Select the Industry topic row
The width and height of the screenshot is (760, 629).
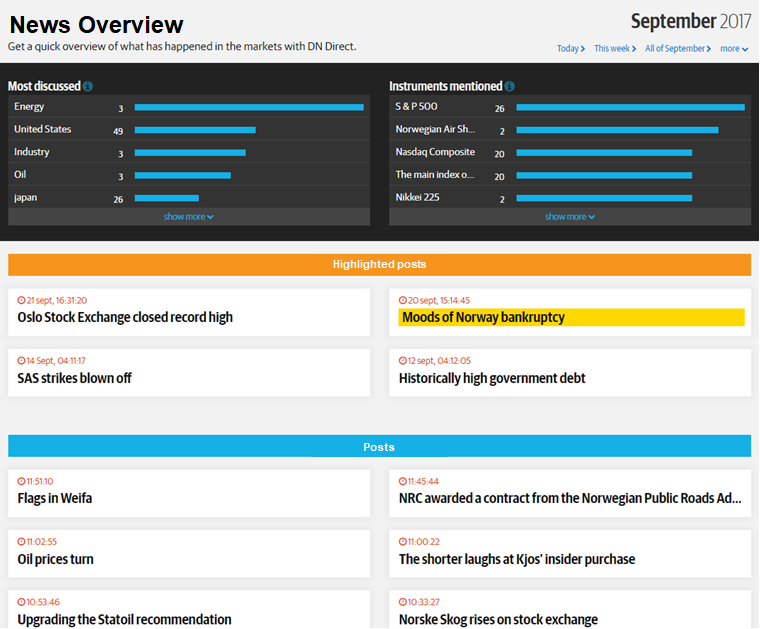[x=189, y=152]
